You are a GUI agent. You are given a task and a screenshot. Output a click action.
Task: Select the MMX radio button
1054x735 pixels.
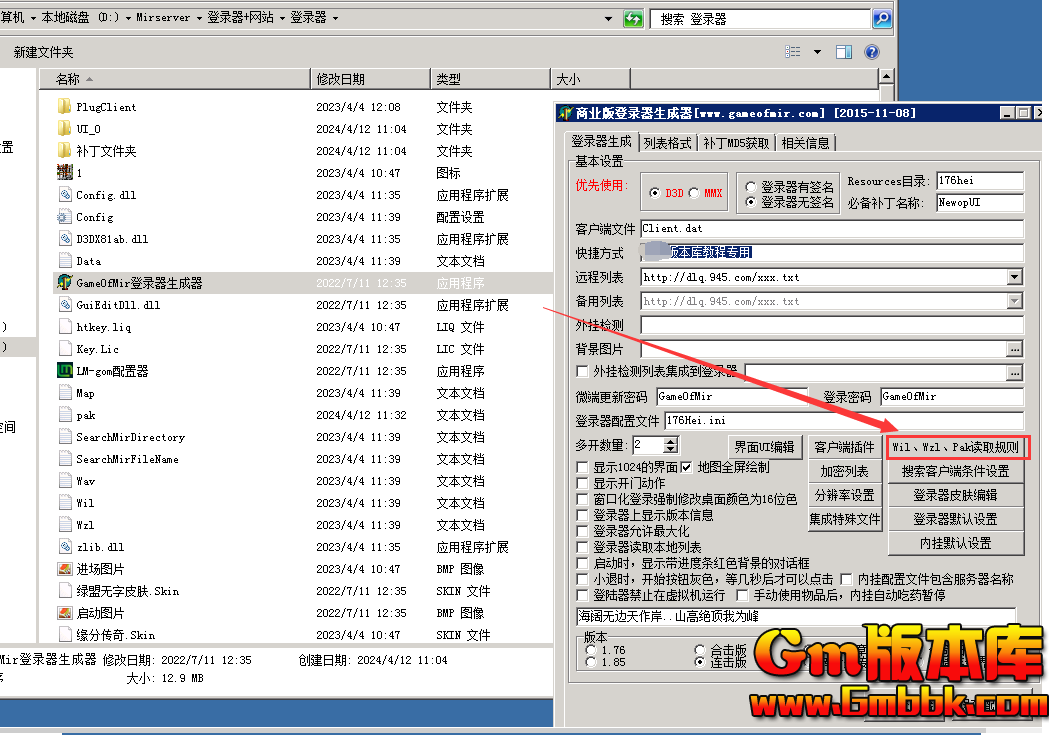pos(694,193)
